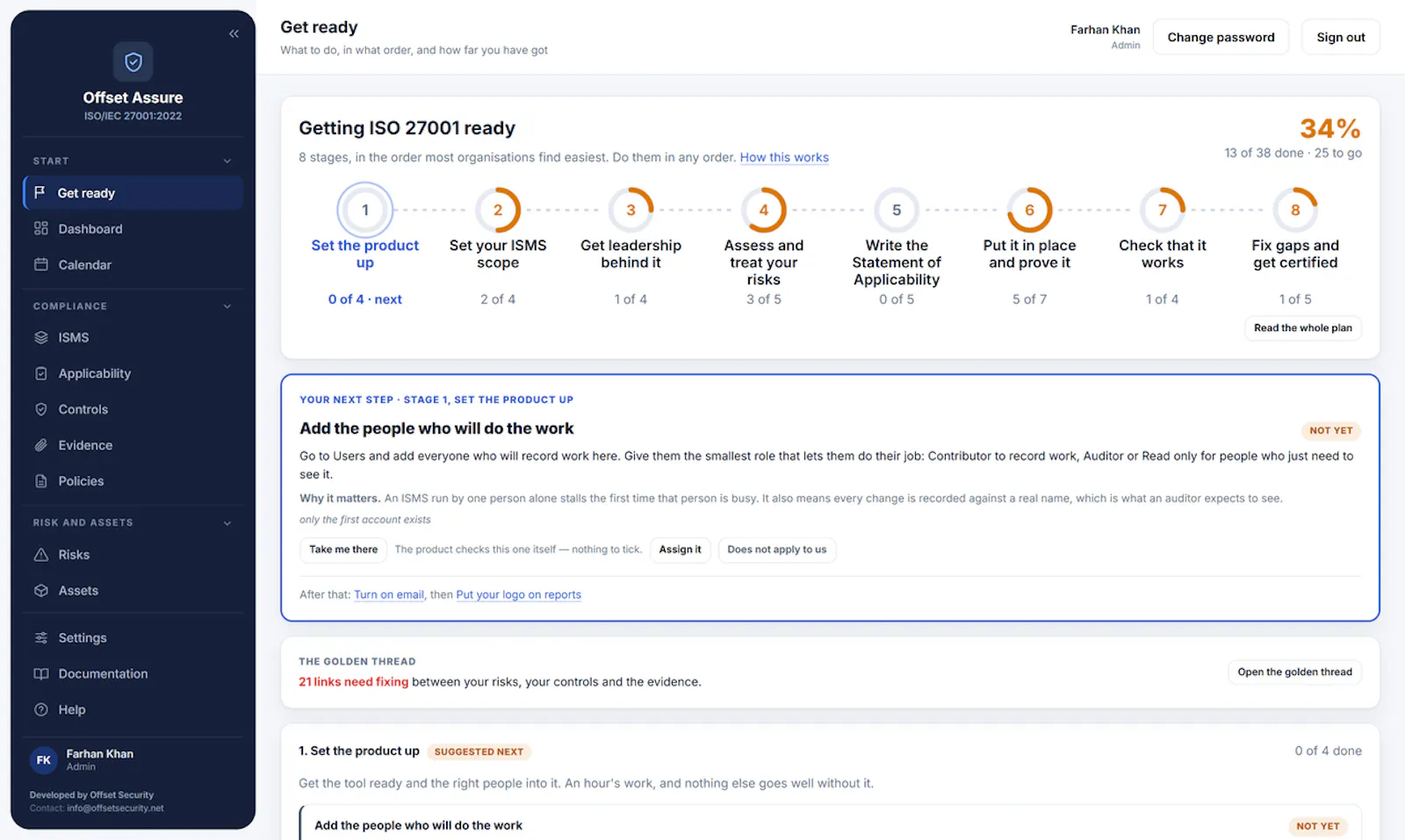Click the Controls shield icon
Screen dimensions: 1405x840
40,409
